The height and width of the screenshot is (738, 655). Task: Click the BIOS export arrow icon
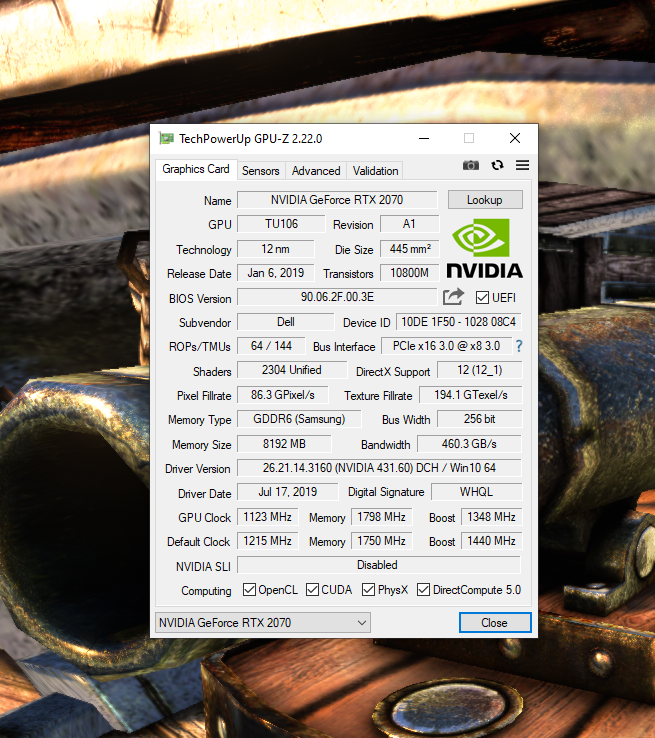coord(453,297)
